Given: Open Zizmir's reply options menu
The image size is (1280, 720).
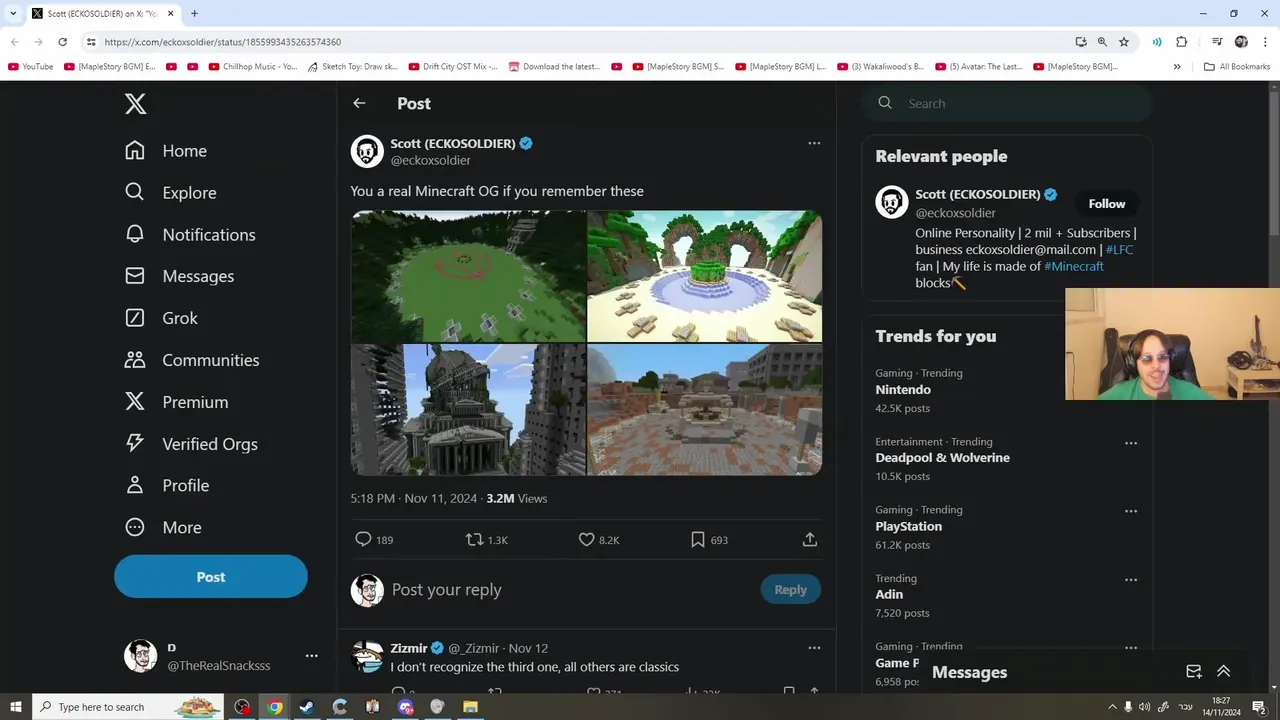Looking at the screenshot, I should point(814,648).
